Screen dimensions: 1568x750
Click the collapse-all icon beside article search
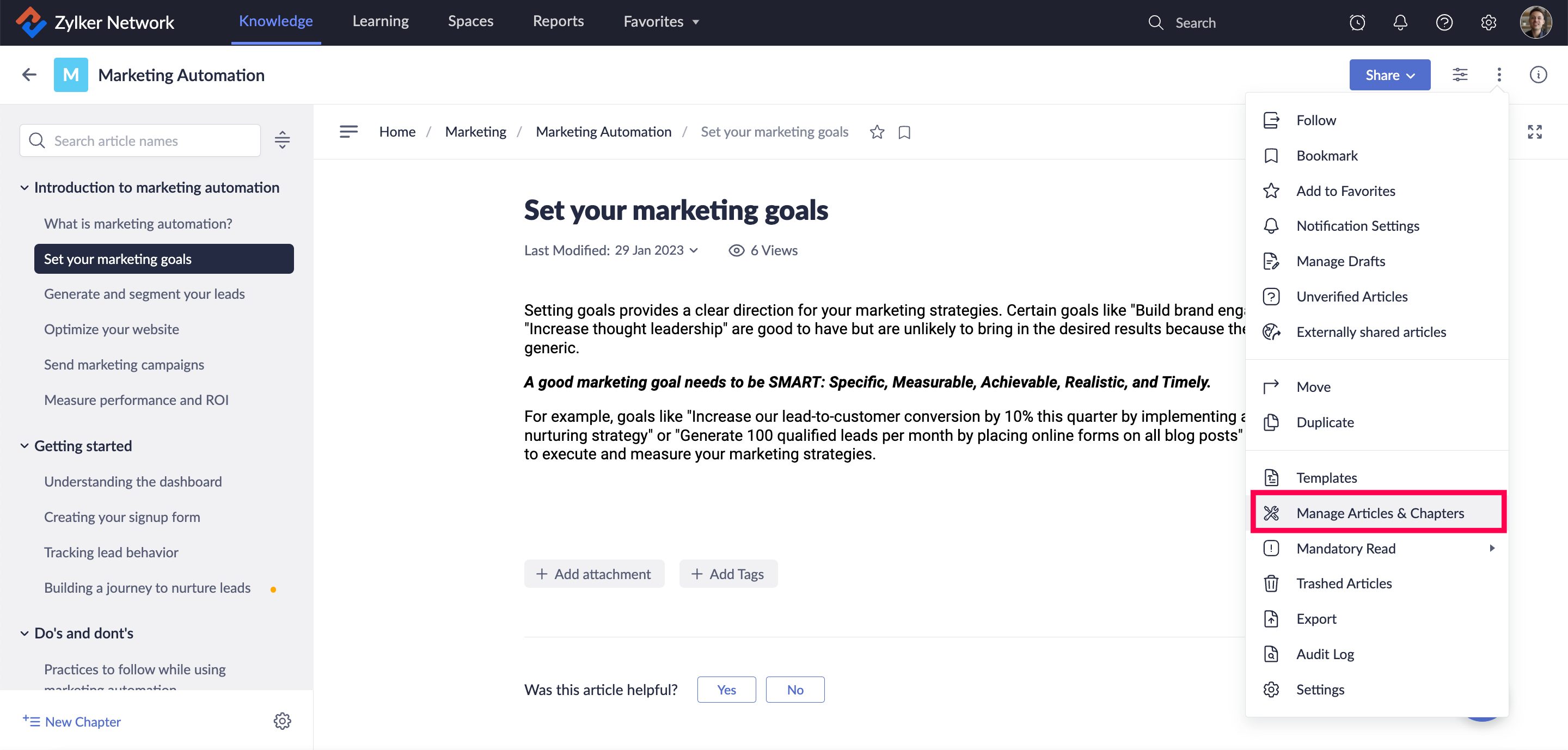coord(282,140)
